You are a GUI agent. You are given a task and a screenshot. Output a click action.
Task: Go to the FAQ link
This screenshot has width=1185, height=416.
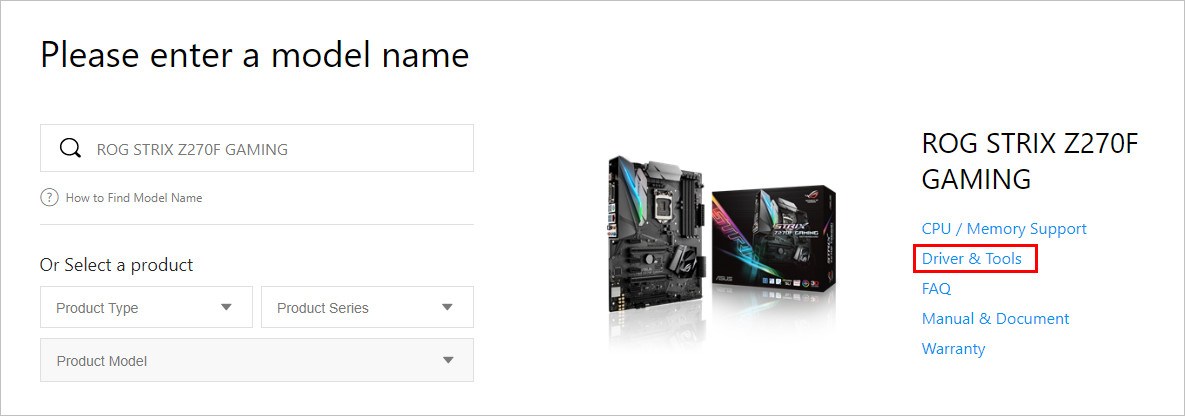pyautogui.click(x=936, y=289)
